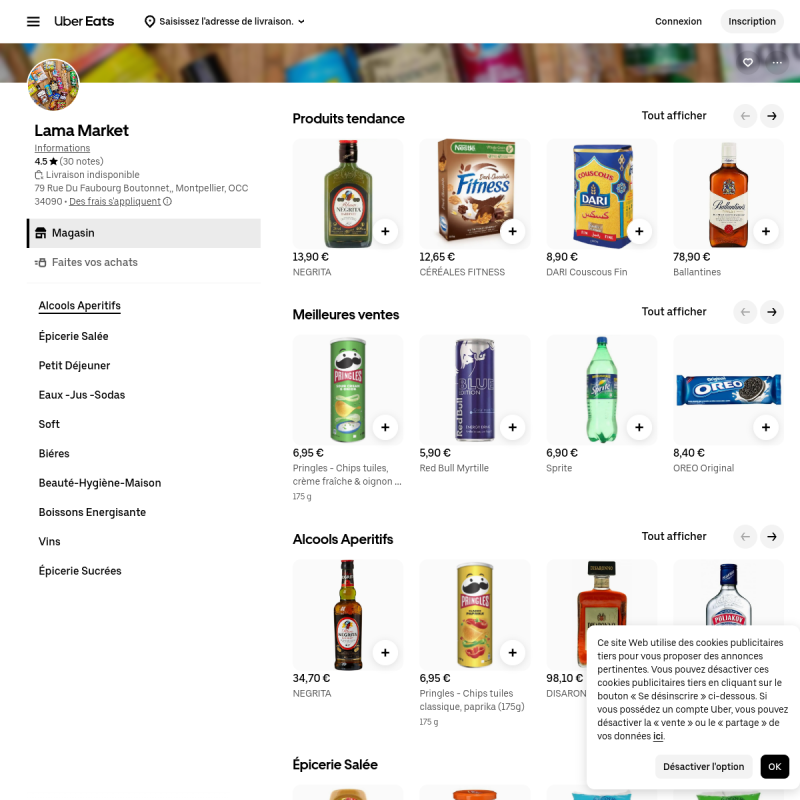Click the info icon beside Des frais s'appliquent
The image size is (800, 800).
167,202
